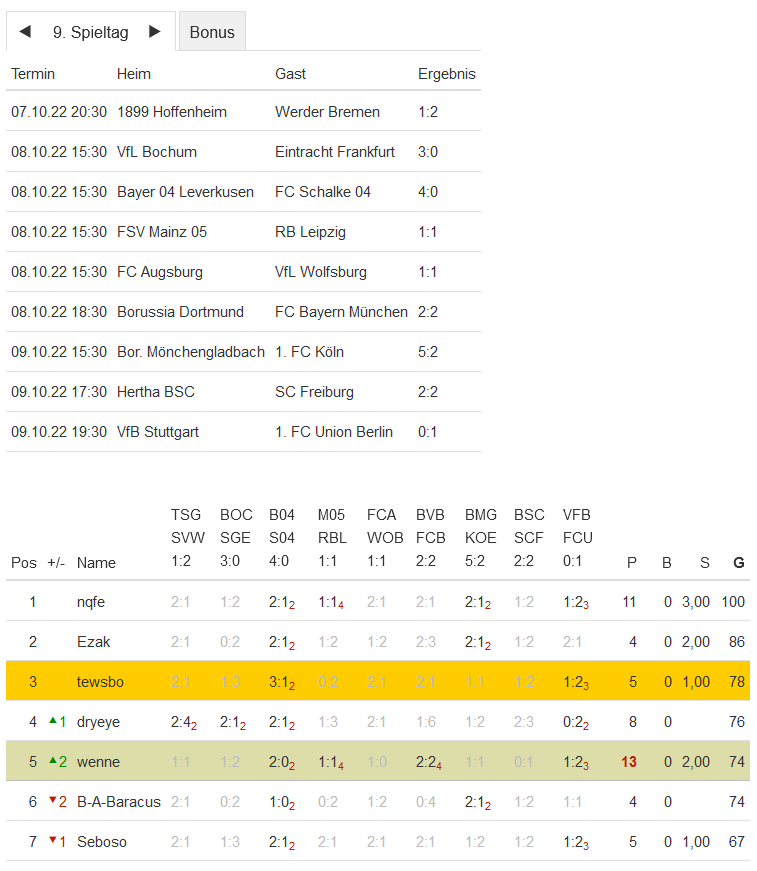Click red down arrow beside Seboso
Screen dimensions: 757x871
pyautogui.click(x=53, y=841)
